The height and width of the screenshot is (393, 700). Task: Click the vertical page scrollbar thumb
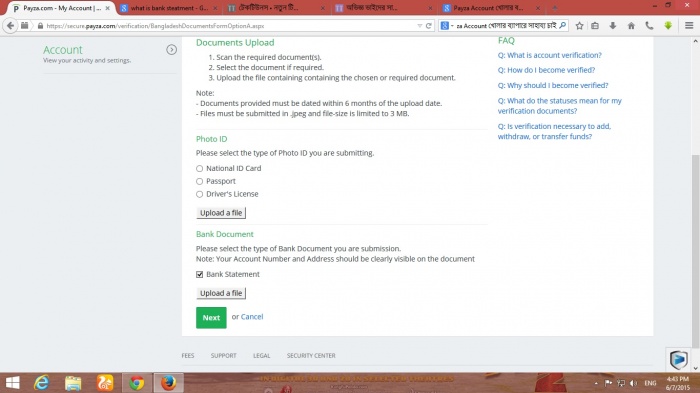[x=695, y=250]
